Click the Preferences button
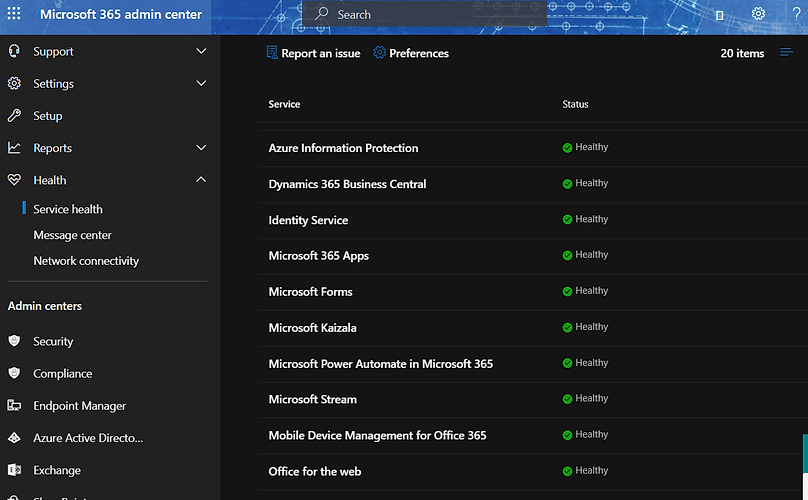 [411, 53]
